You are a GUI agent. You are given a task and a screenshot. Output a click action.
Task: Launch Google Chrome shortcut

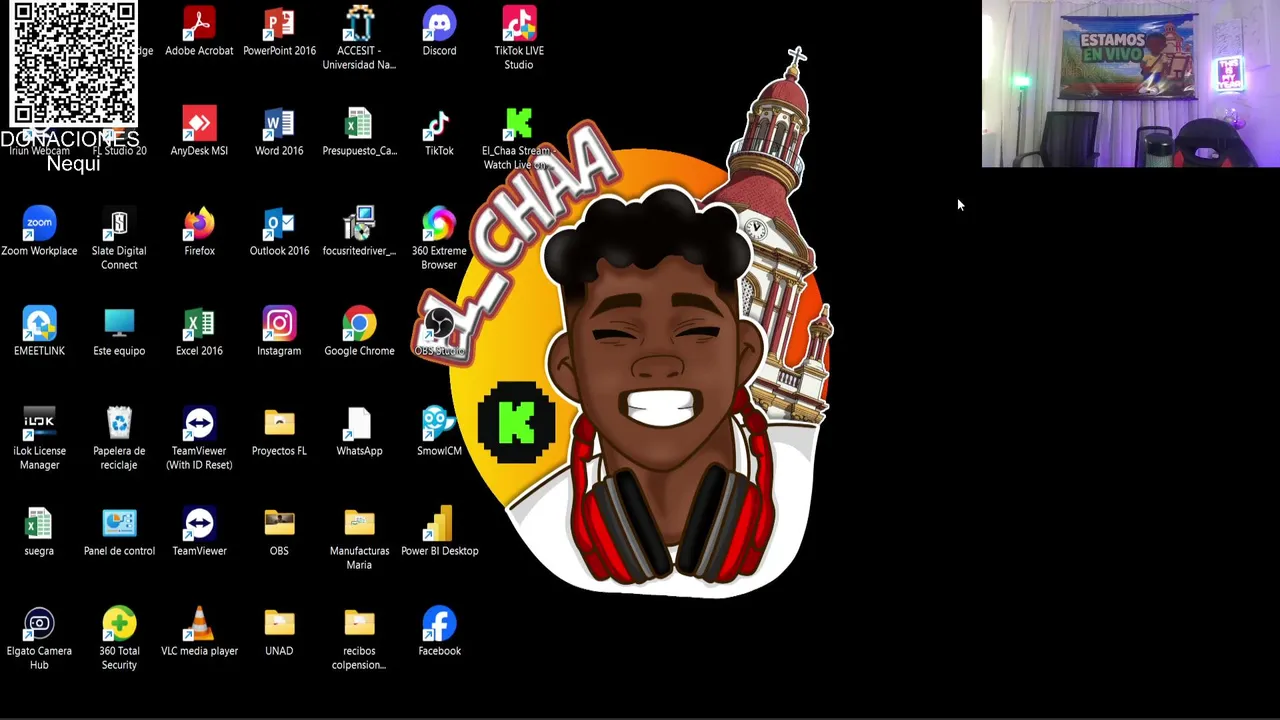(359, 332)
